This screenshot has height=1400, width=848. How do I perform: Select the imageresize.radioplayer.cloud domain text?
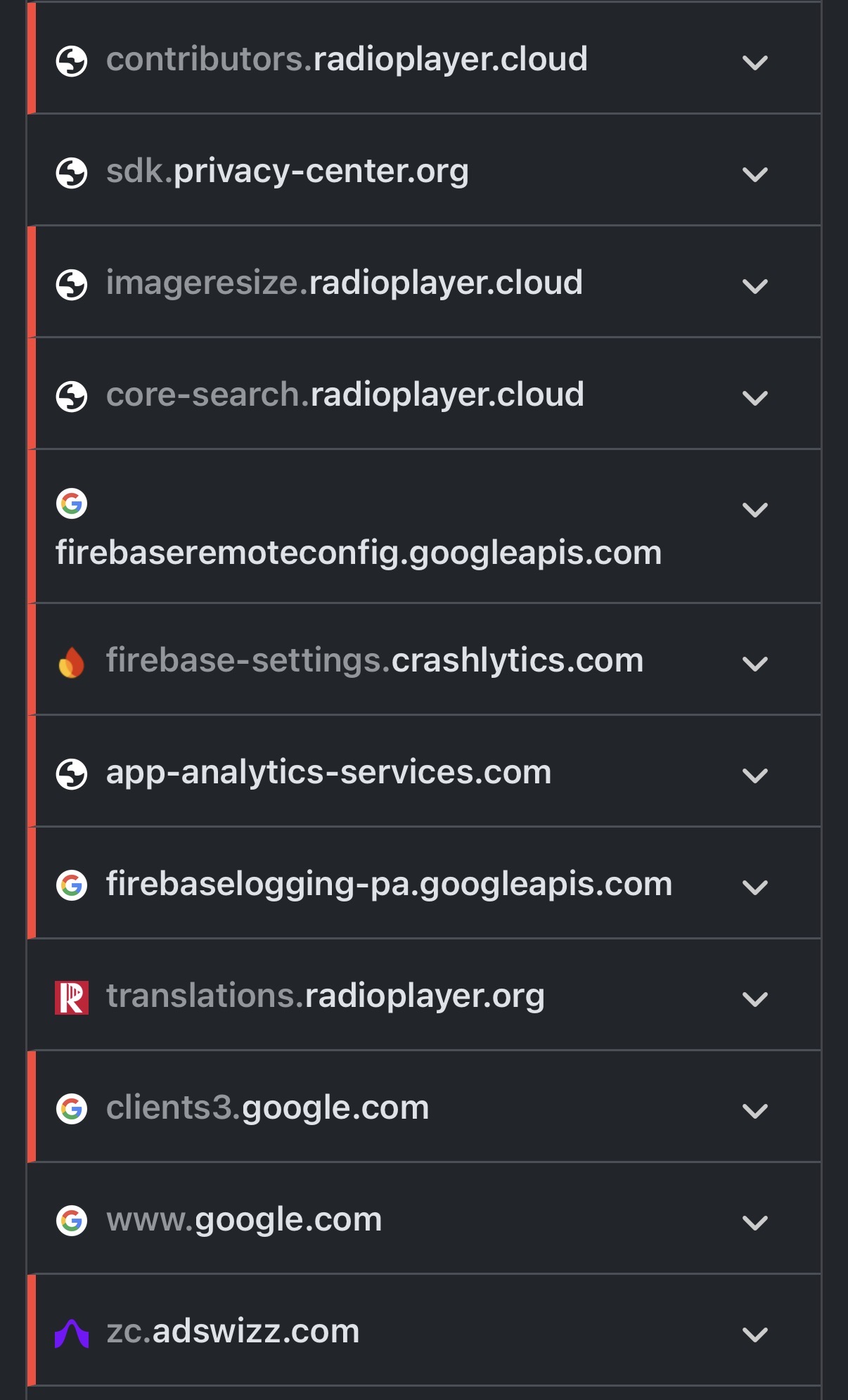pos(344,283)
